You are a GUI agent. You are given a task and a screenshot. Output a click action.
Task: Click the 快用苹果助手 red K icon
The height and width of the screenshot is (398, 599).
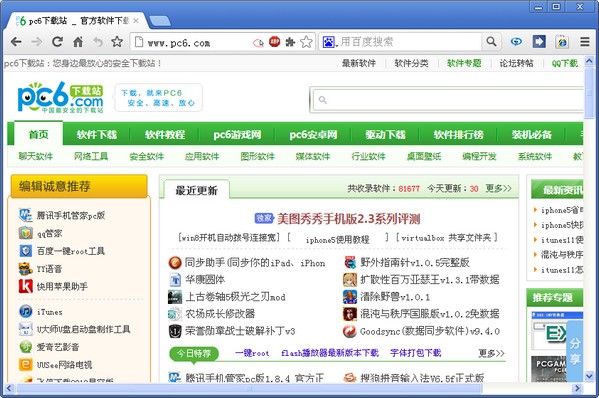tap(25, 286)
